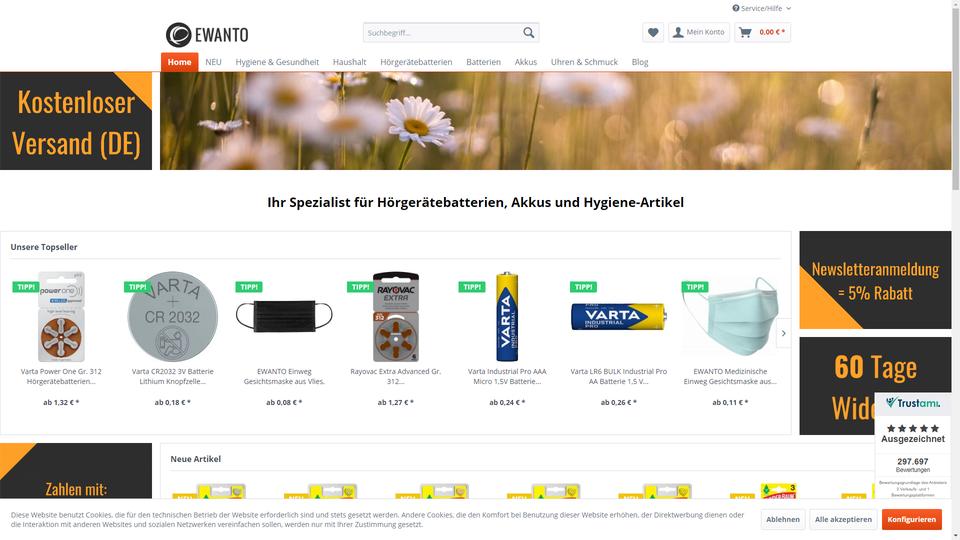Open Varta Power One Gr. 312 link

tap(61, 376)
